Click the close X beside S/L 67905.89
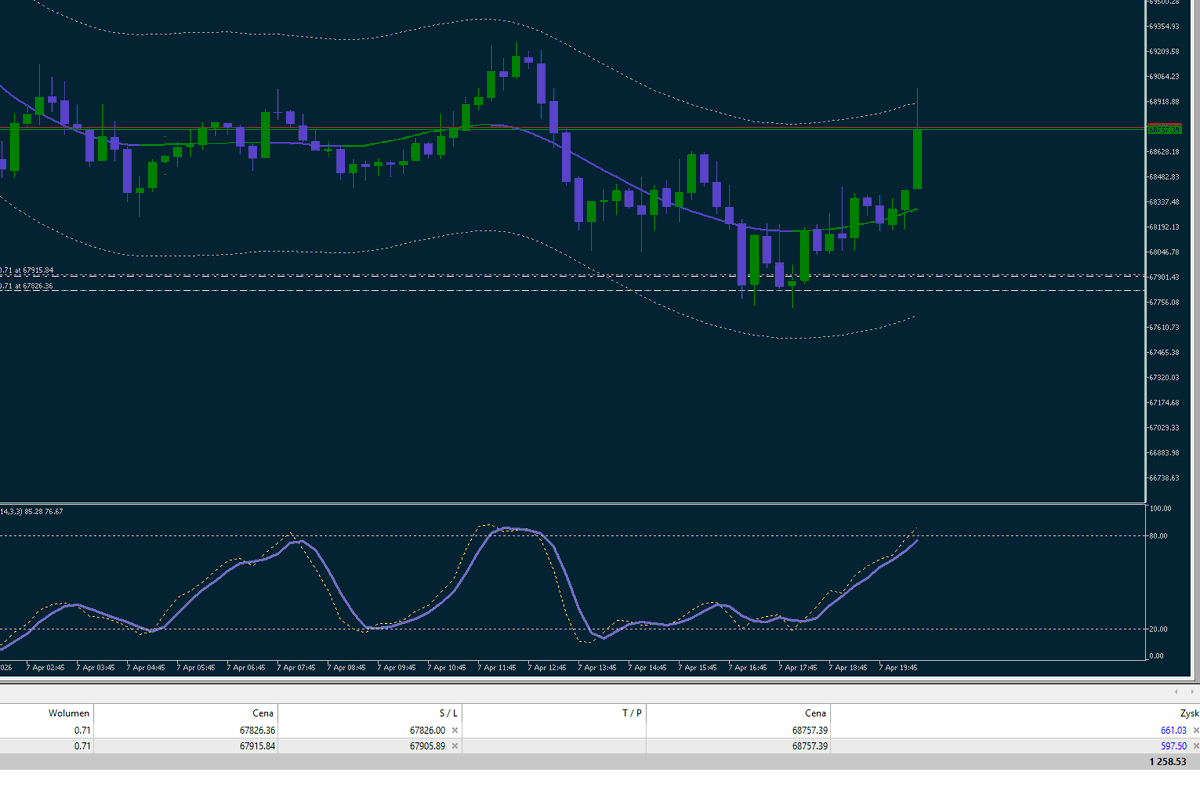The image size is (1200, 787). click(455, 746)
